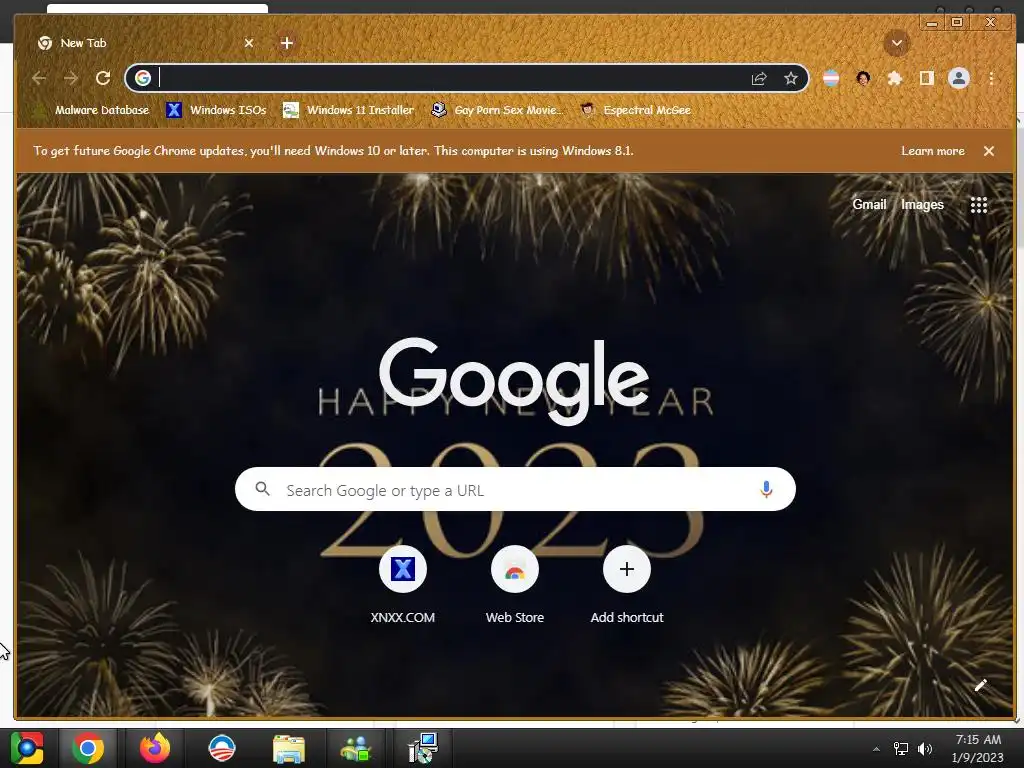Open a new tab with the plus button
This screenshot has height=768, width=1024.
(287, 43)
